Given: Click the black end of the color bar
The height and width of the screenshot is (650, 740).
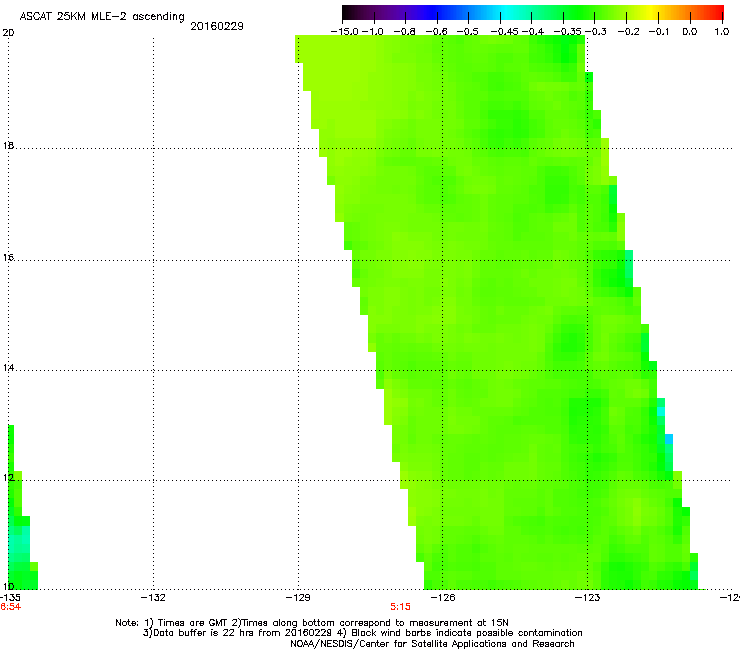Looking at the screenshot, I should point(349,12).
